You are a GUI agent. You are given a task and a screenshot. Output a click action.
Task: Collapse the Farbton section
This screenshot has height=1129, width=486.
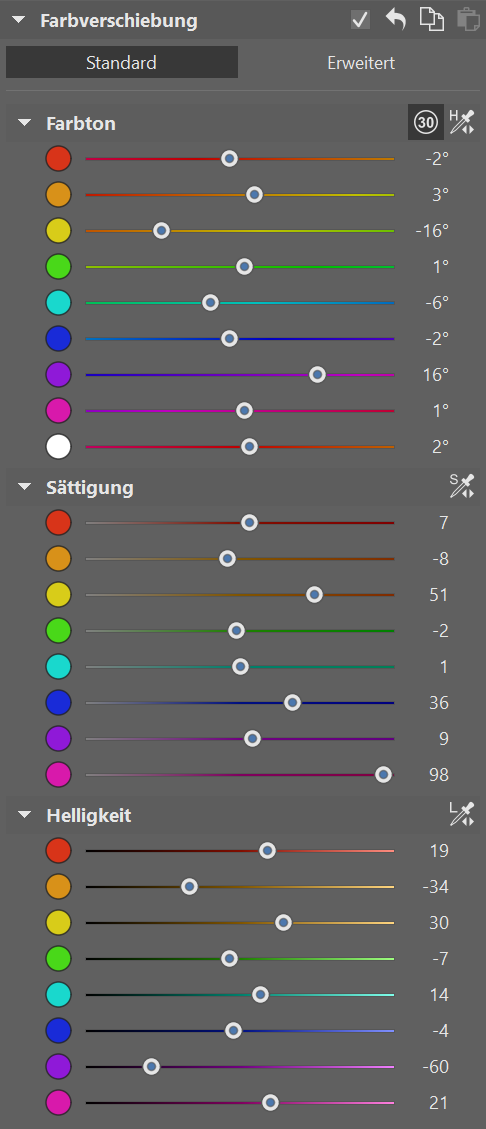[x=25, y=123]
